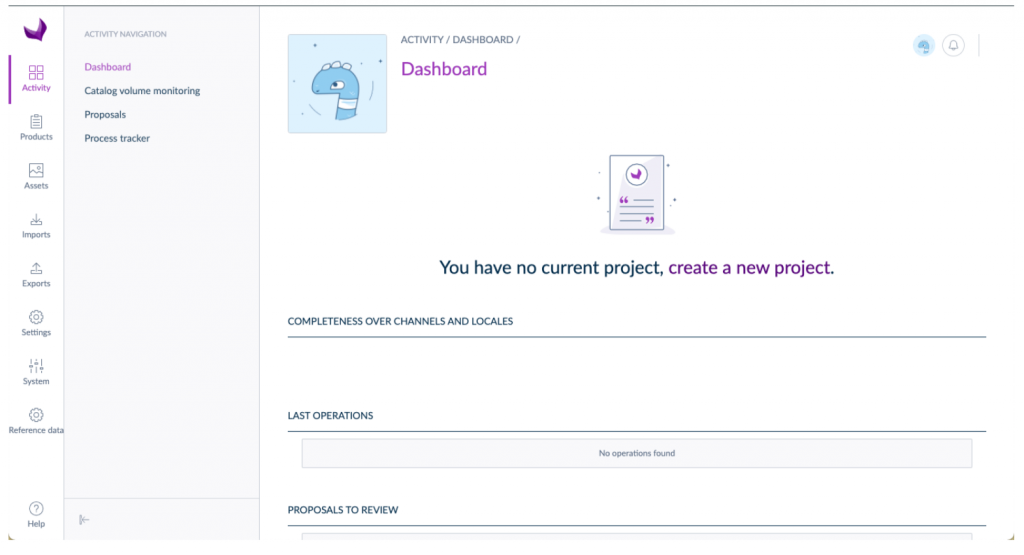The width and height of the screenshot is (1024, 555).
Task: Open Catalog volume monitoring
Action: point(142,91)
